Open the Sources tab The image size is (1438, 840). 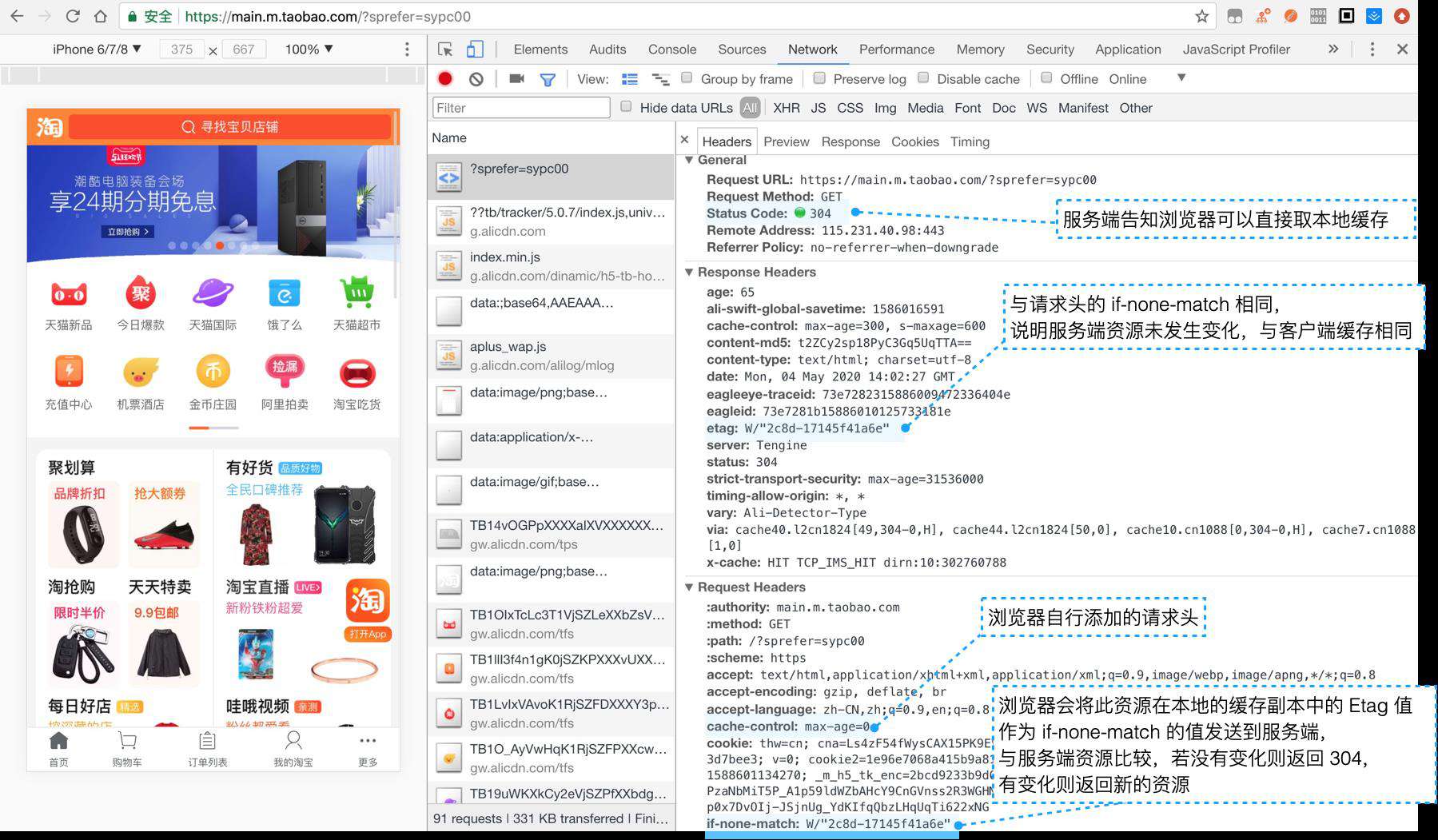coord(742,50)
